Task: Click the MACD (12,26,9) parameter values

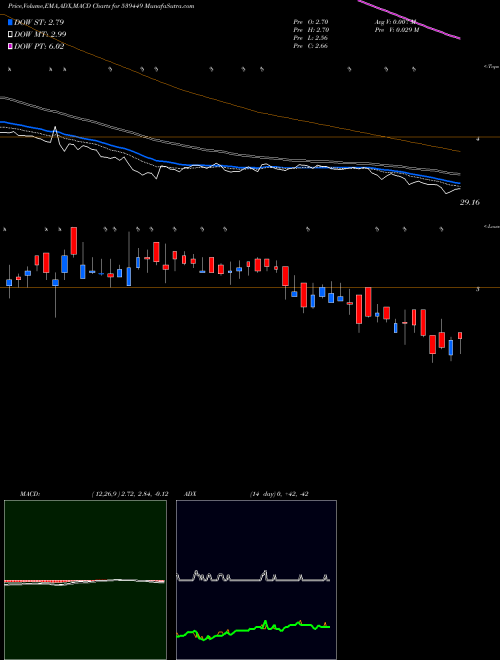Action: tap(130, 494)
